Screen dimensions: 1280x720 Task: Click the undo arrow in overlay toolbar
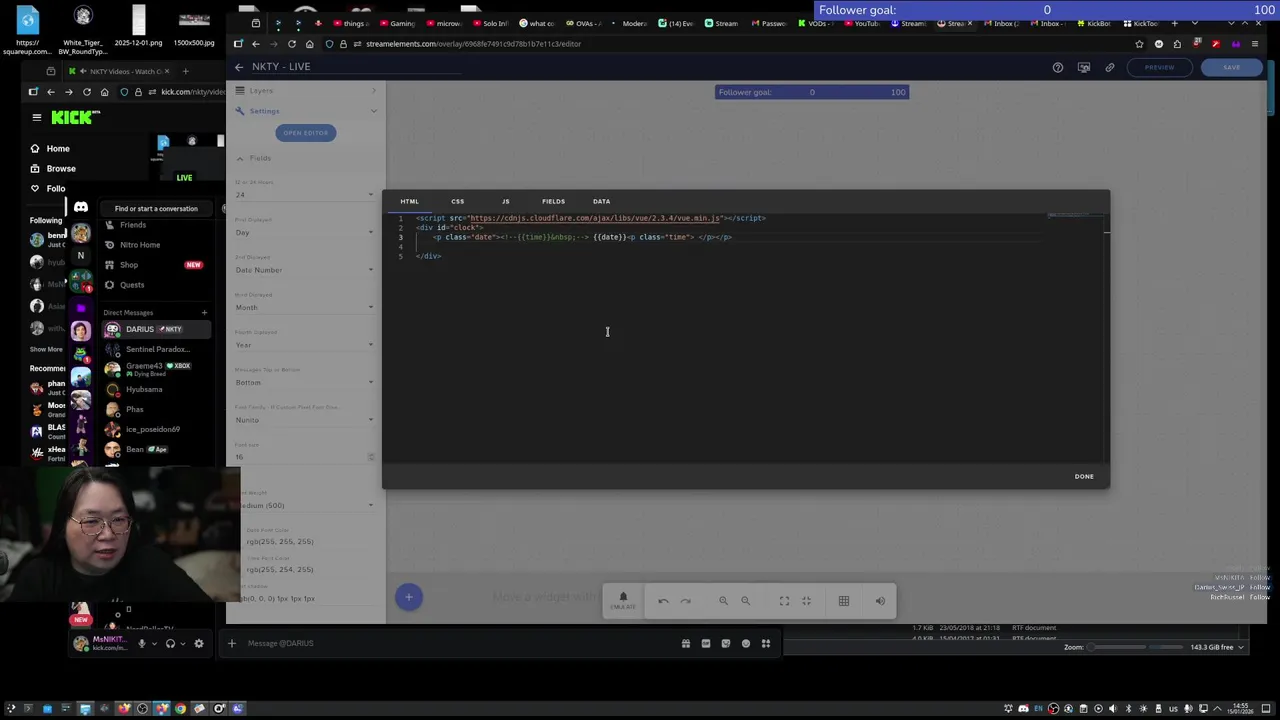point(663,601)
